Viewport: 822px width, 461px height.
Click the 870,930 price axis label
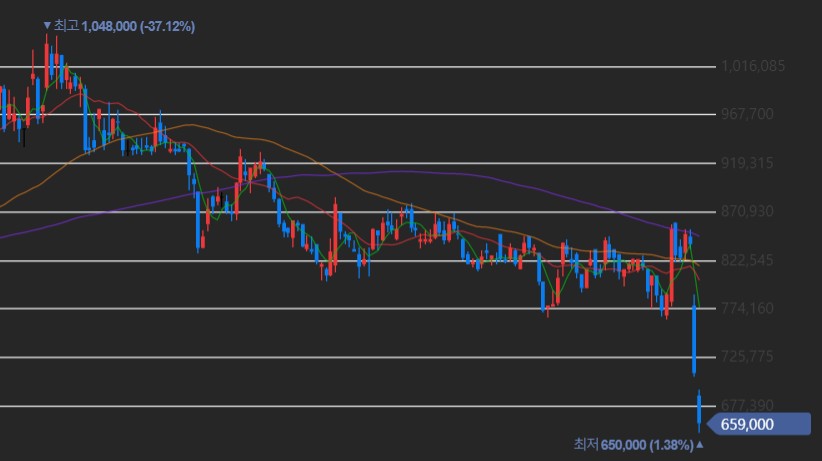point(747,211)
